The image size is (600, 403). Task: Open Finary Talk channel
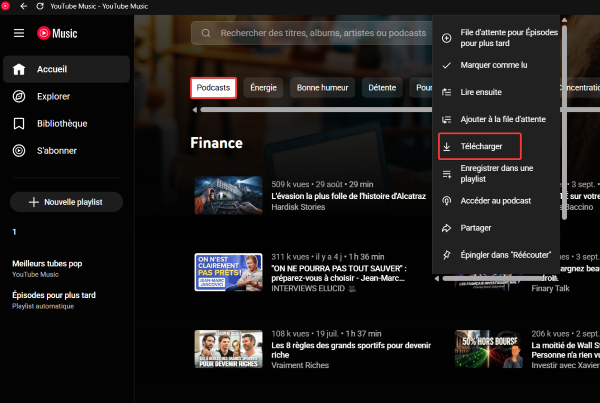(550, 289)
